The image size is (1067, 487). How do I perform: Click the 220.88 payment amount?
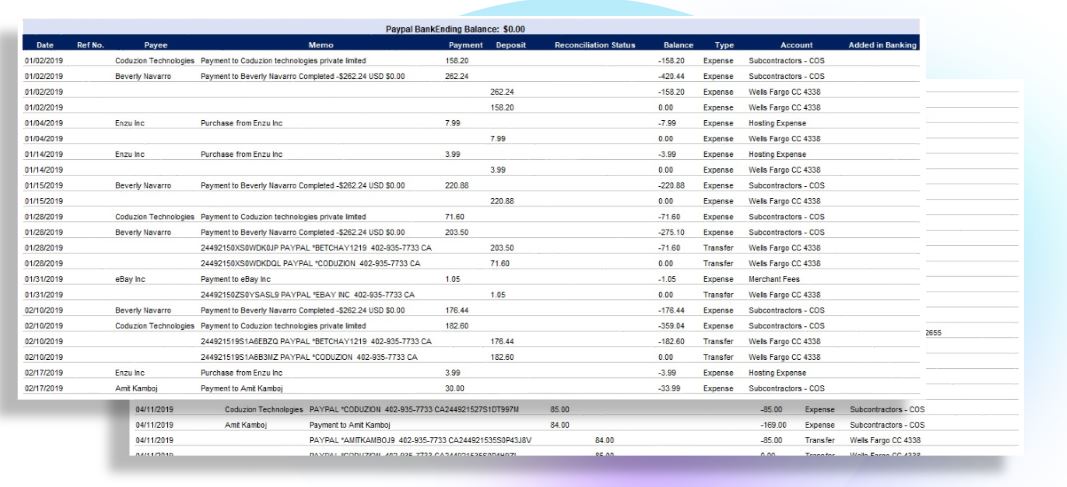(x=457, y=185)
